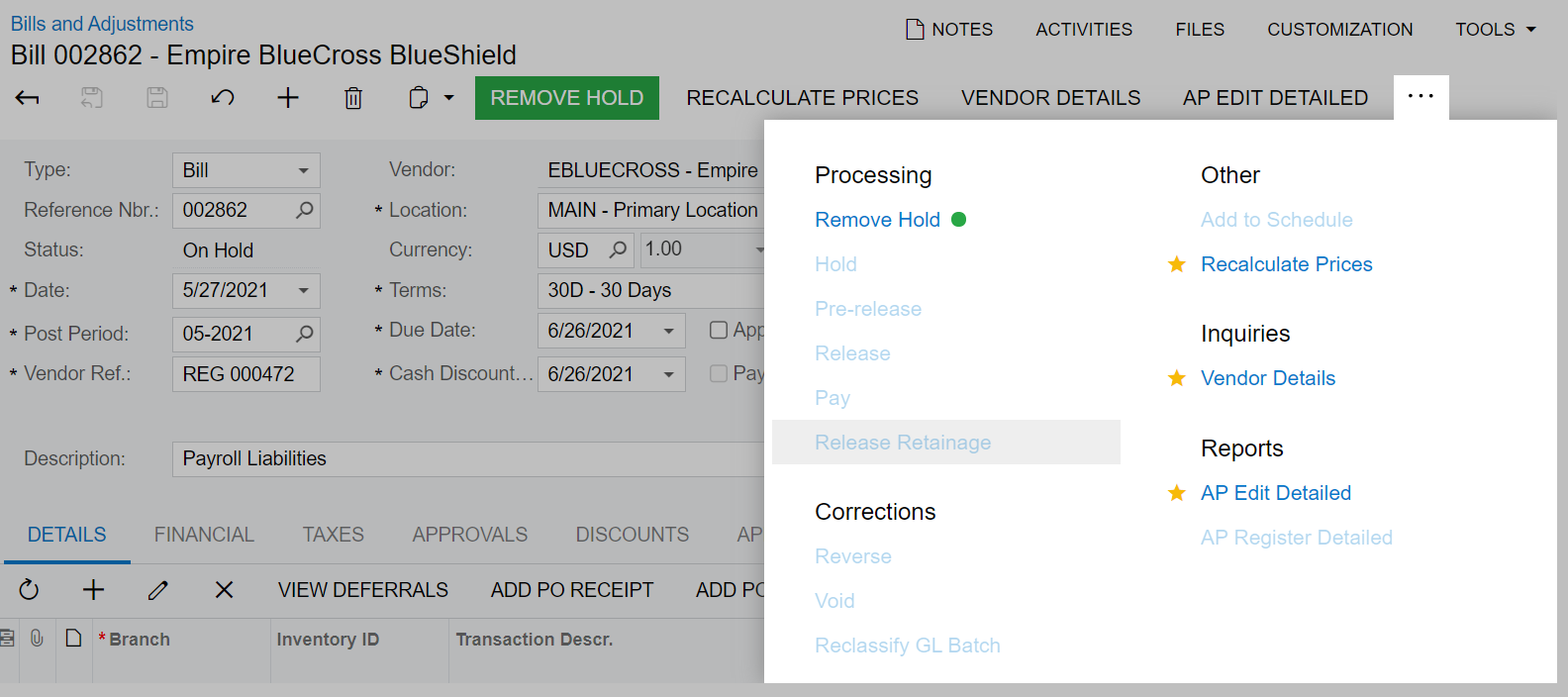1568x697 pixels.
Task: Click the magnifier in Reference Nbr. field
Action: point(305,210)
